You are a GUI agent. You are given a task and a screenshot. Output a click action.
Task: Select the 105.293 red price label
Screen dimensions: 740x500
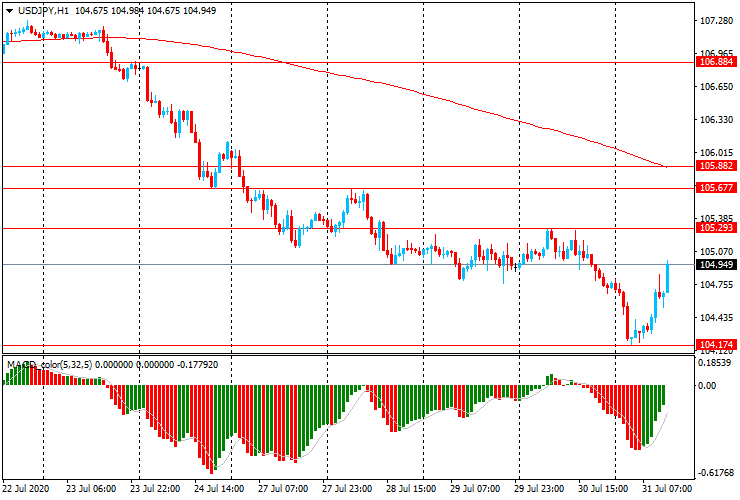point(716,228)
